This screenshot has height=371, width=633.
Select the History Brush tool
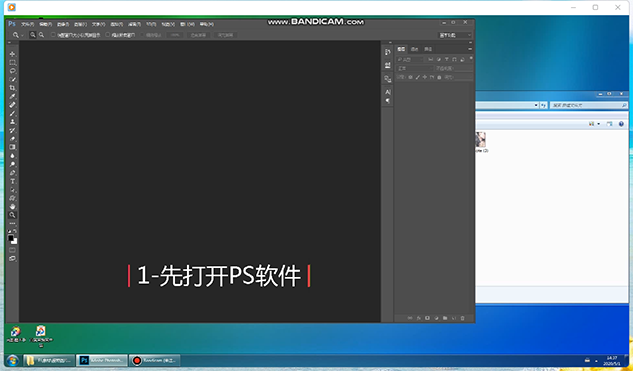(12, 130)
